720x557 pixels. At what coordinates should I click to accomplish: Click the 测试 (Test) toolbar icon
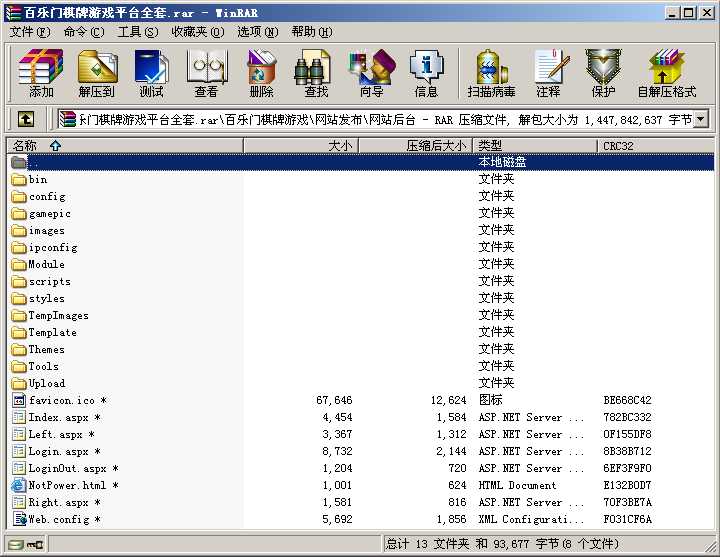152,73
